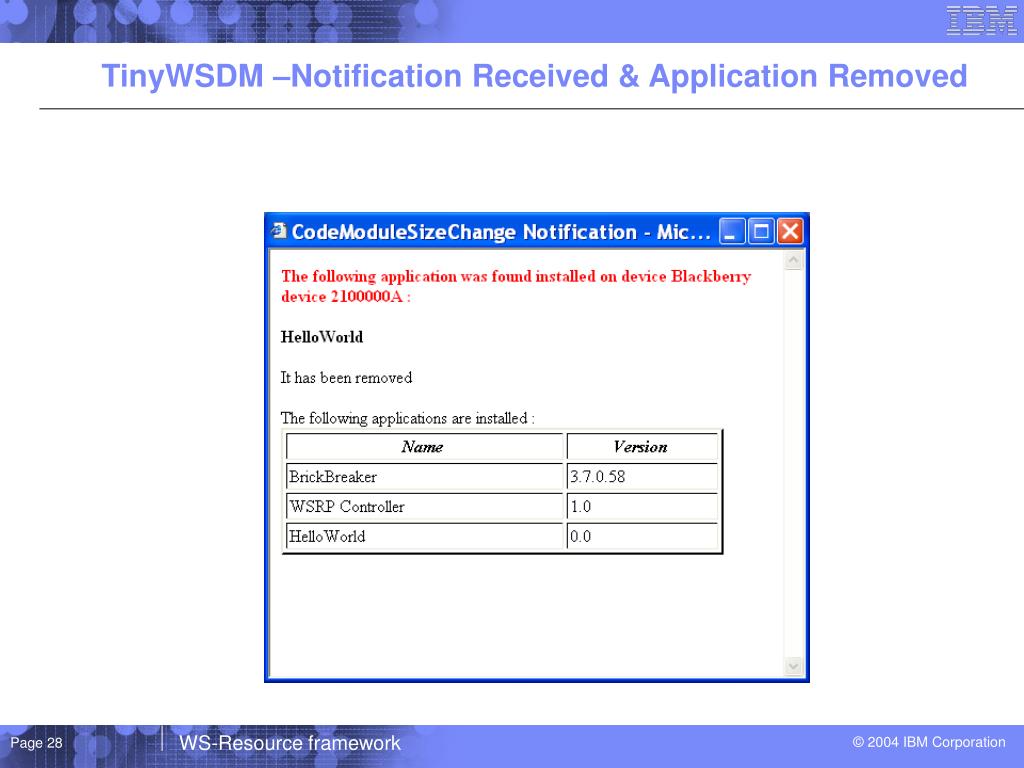Click the Internet Explorer page icon in title bar
The width and height of the screenshot is (1024, 768).
click(280, 231)
